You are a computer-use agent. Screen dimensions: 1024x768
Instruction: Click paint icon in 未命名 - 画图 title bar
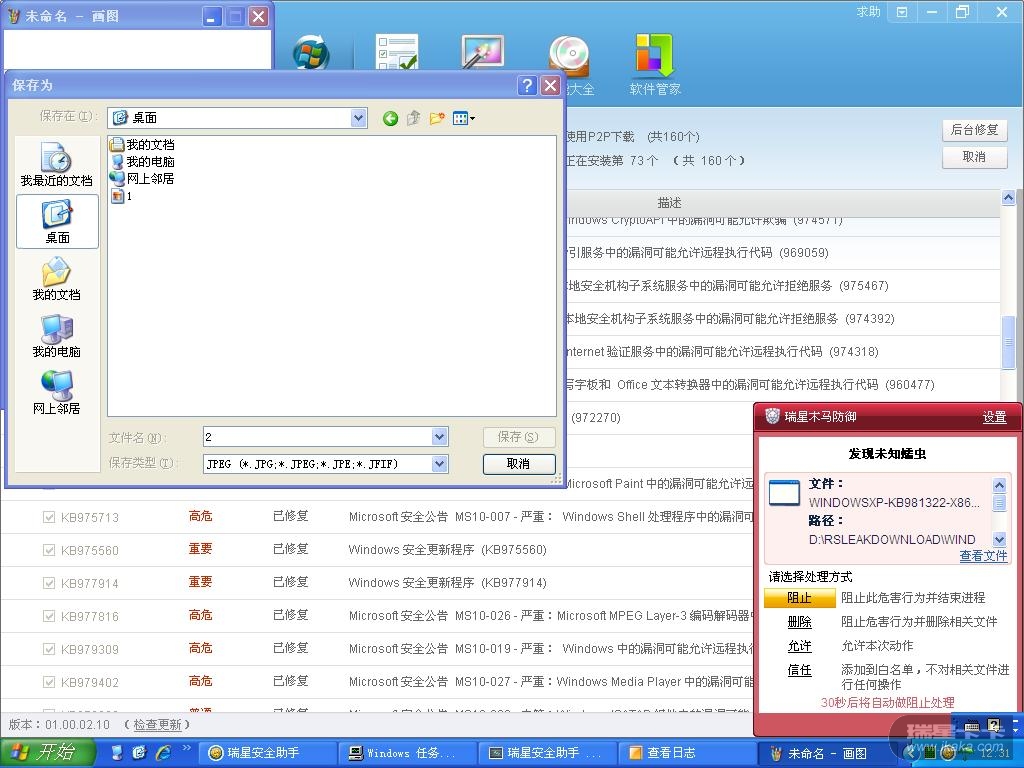coord(14,16)
